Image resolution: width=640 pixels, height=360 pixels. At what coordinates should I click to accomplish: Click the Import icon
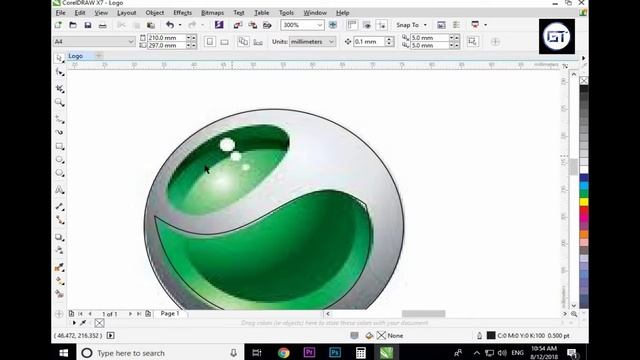pyautogui.click(x=238, y=25)
